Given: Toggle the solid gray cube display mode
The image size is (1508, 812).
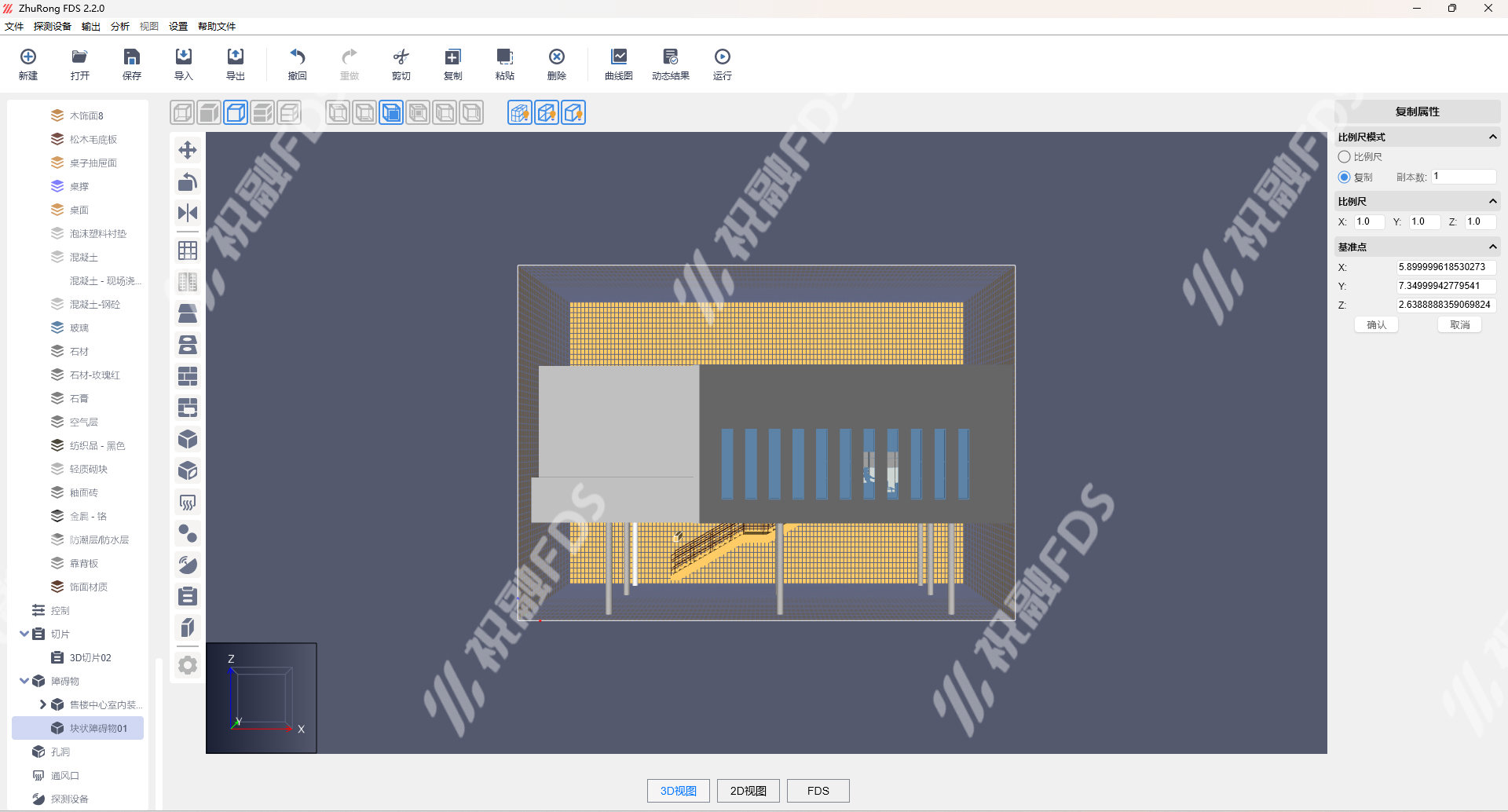Looking at the screenshot, I should click(x=209, y=113).
